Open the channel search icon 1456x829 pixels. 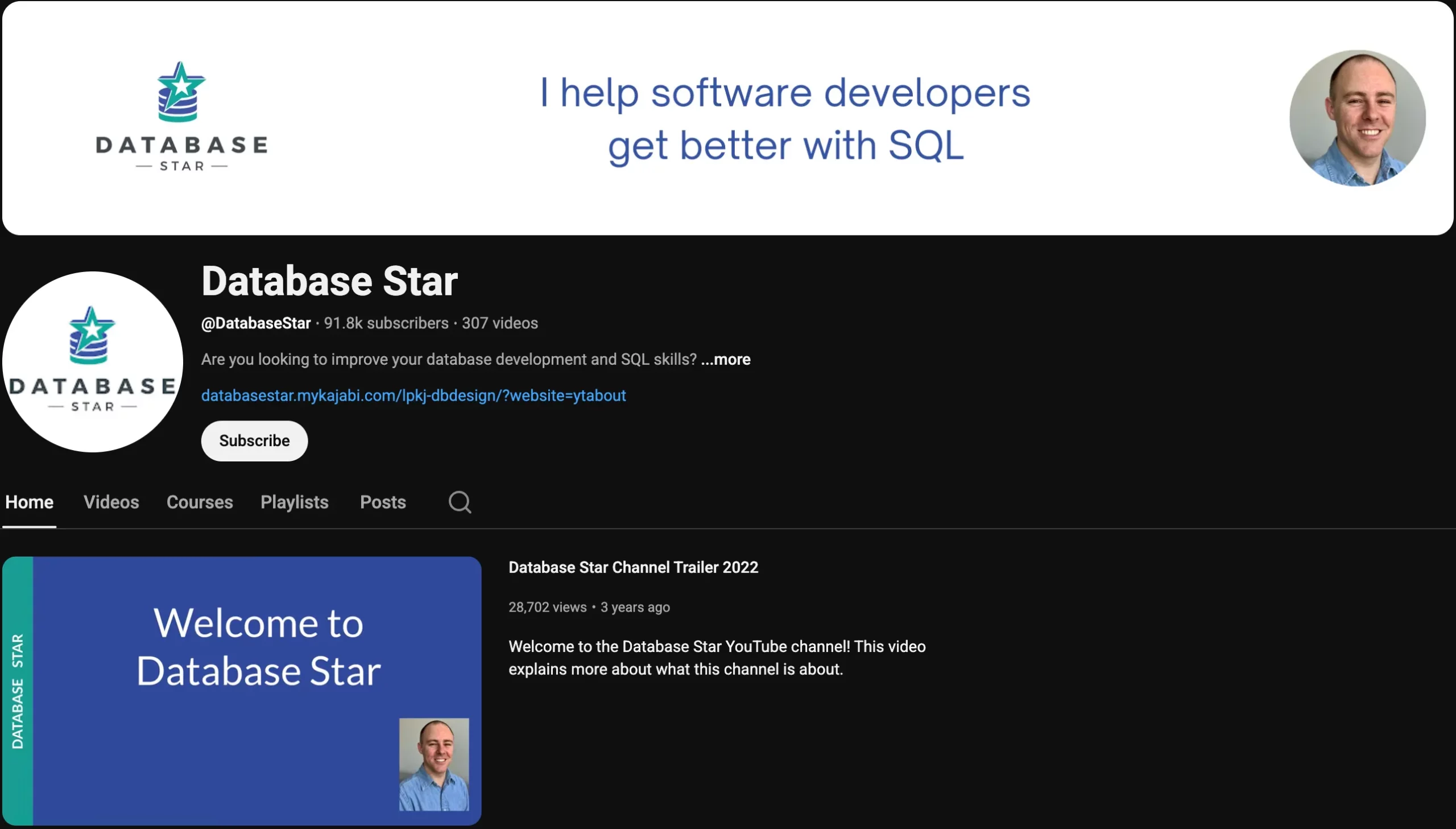tap(458, 502)
